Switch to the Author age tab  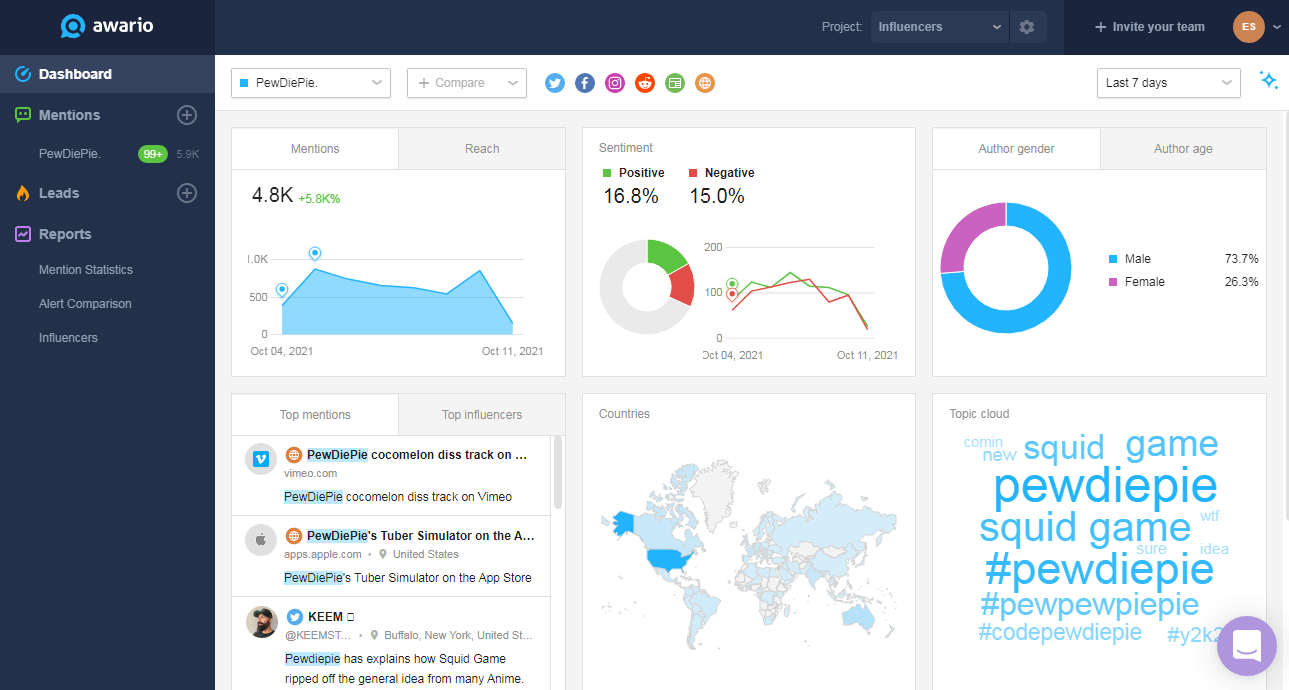[1183, 149]
